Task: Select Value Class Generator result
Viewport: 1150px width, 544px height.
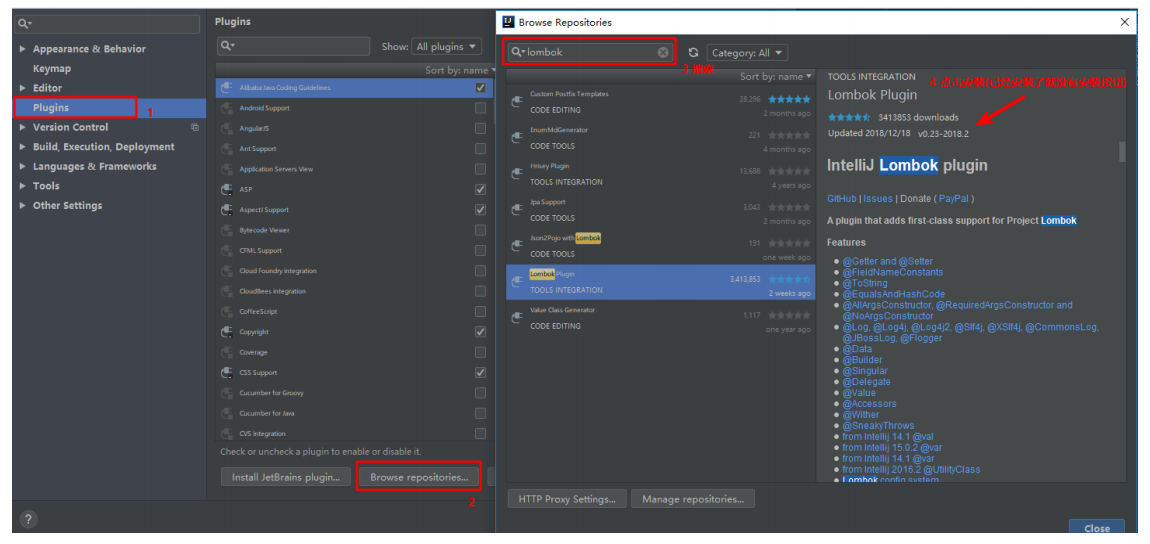Action: [x=661, y=317]
